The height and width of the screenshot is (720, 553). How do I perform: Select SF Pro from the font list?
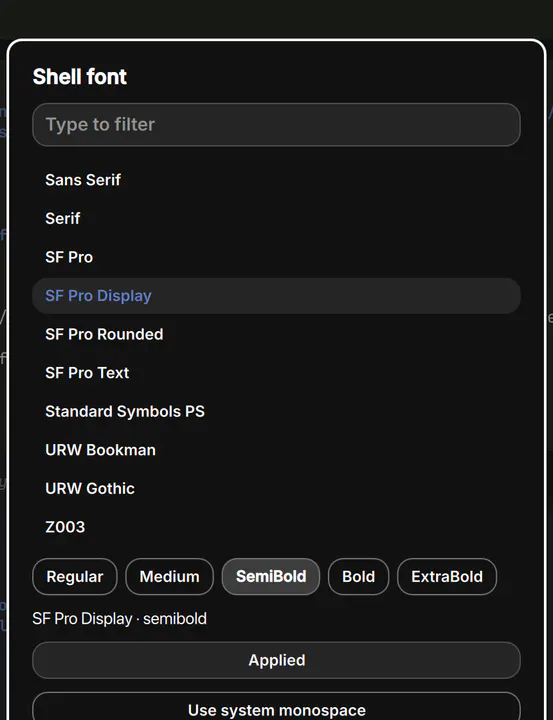(276, 257)
